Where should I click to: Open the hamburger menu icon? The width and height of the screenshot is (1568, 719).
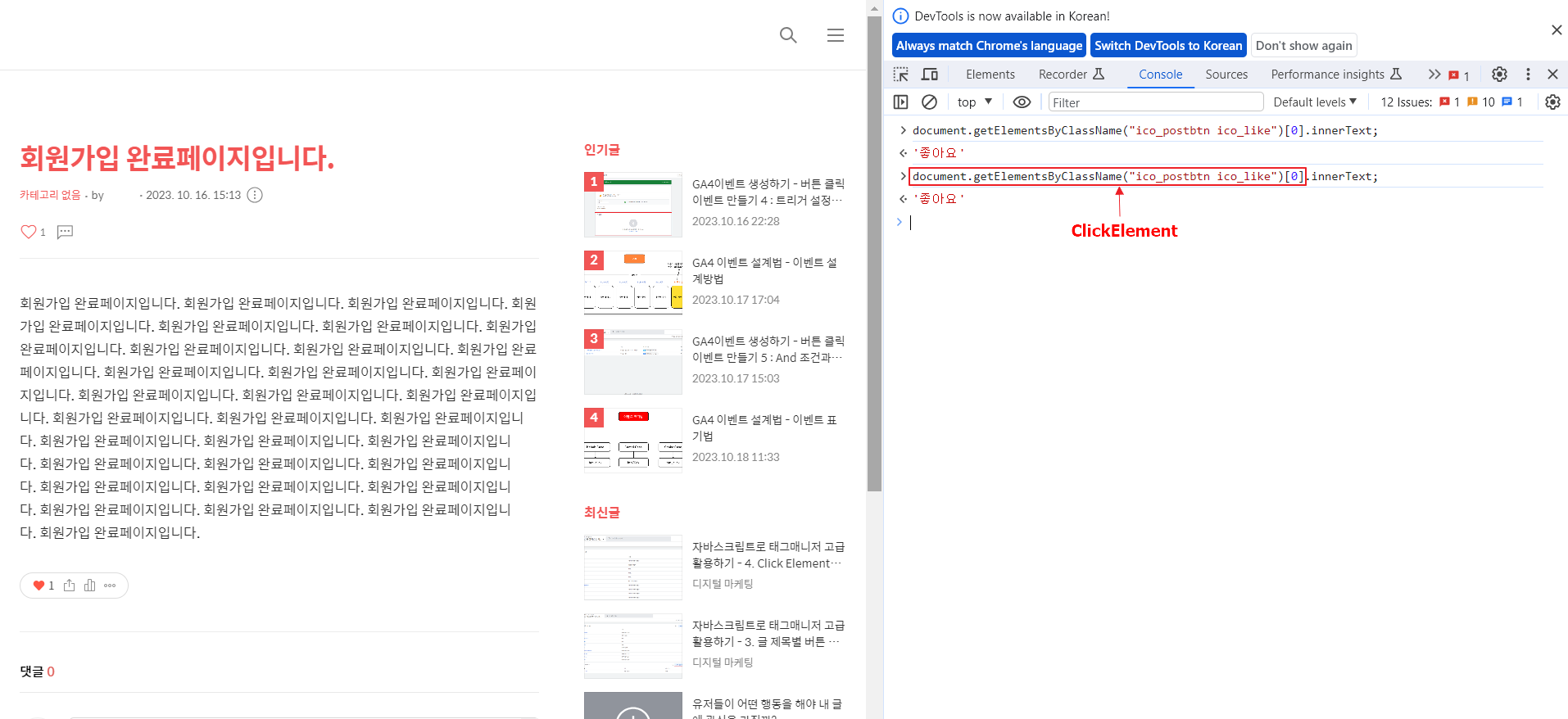pyautogui.click(x=836, y=35)
